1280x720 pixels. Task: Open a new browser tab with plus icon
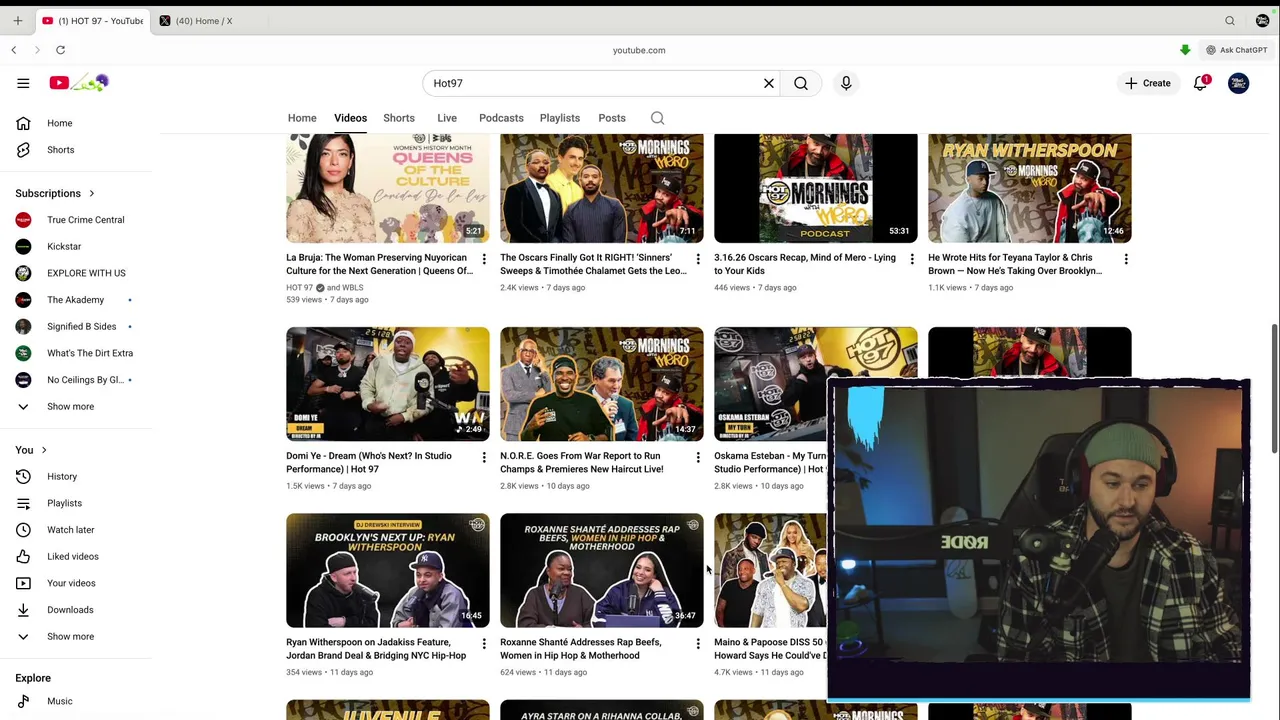pos(17,21)
